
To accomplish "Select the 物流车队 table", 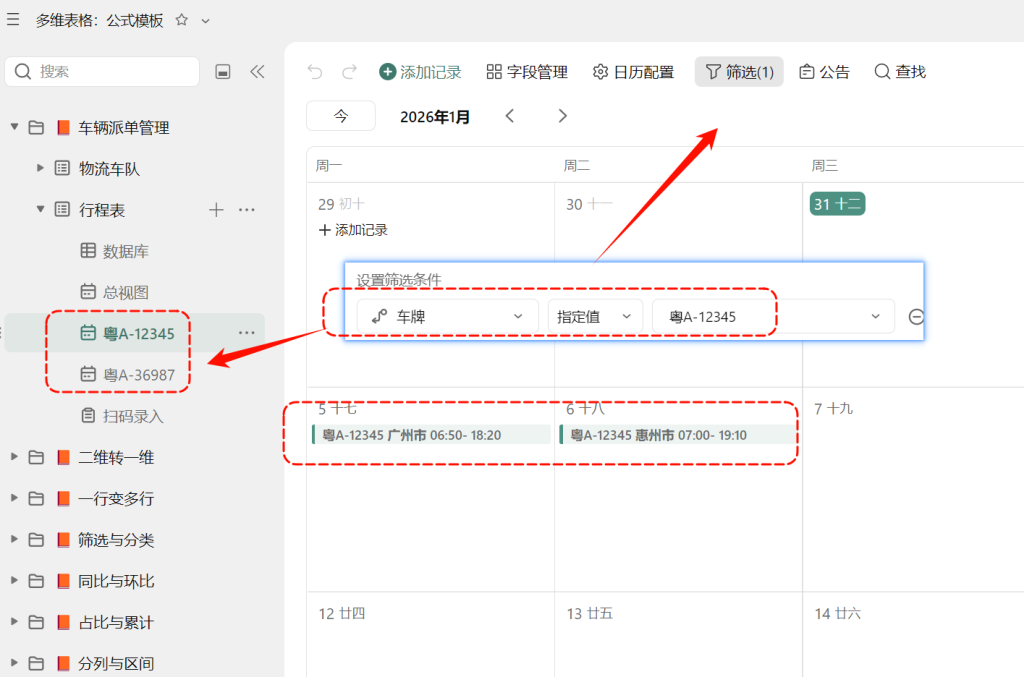I will coord(109,169).
